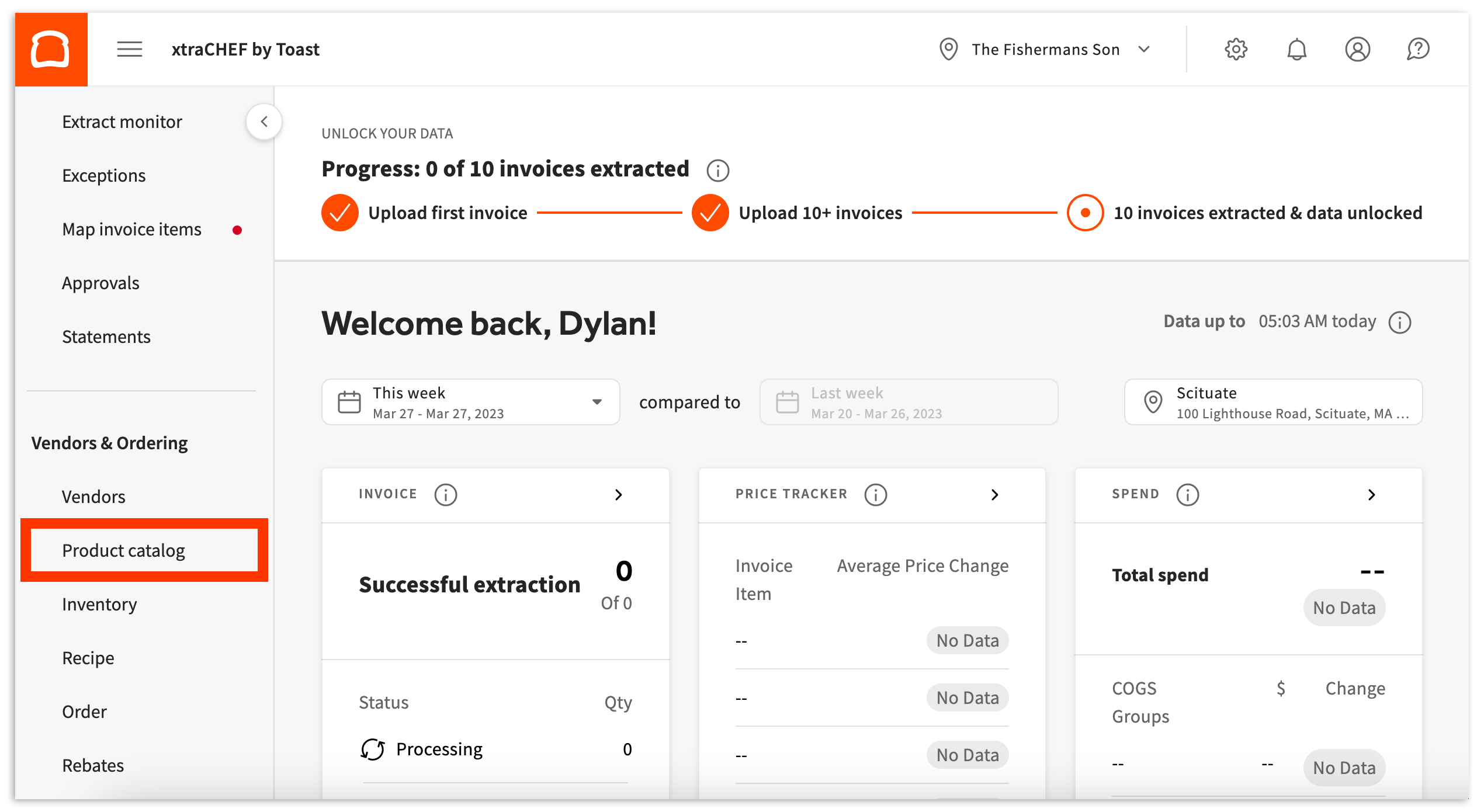
Task: Select Map invoice items in the sidebar
Action: point(131,229)
